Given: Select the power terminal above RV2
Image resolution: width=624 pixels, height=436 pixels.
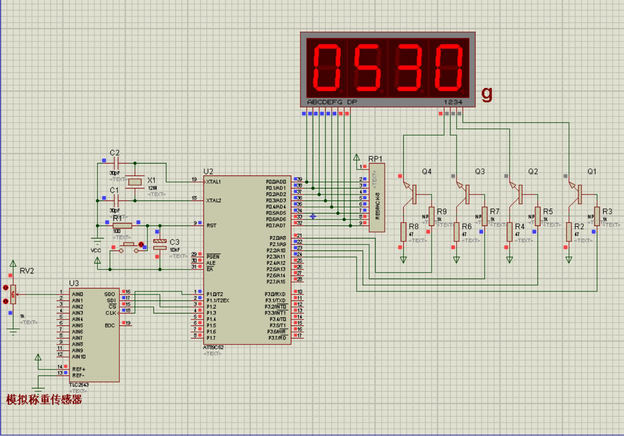Looking at the screenshot, I should pos(13,264).
